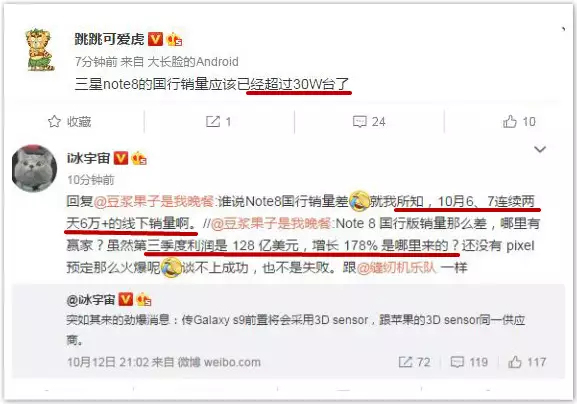Image resolution: width=577 pixels, height=404 pixels.
Task: Click the 微博 weibo.com source link
Action: pos(219,362)
